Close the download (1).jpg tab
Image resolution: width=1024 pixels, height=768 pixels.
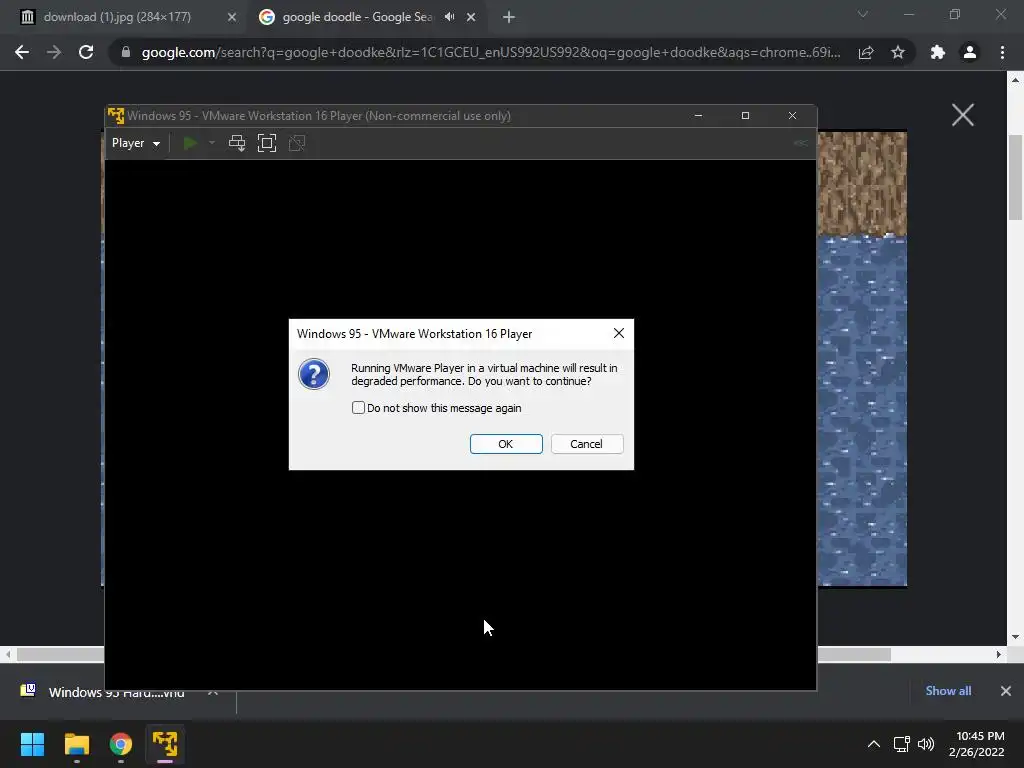point(232,18)
